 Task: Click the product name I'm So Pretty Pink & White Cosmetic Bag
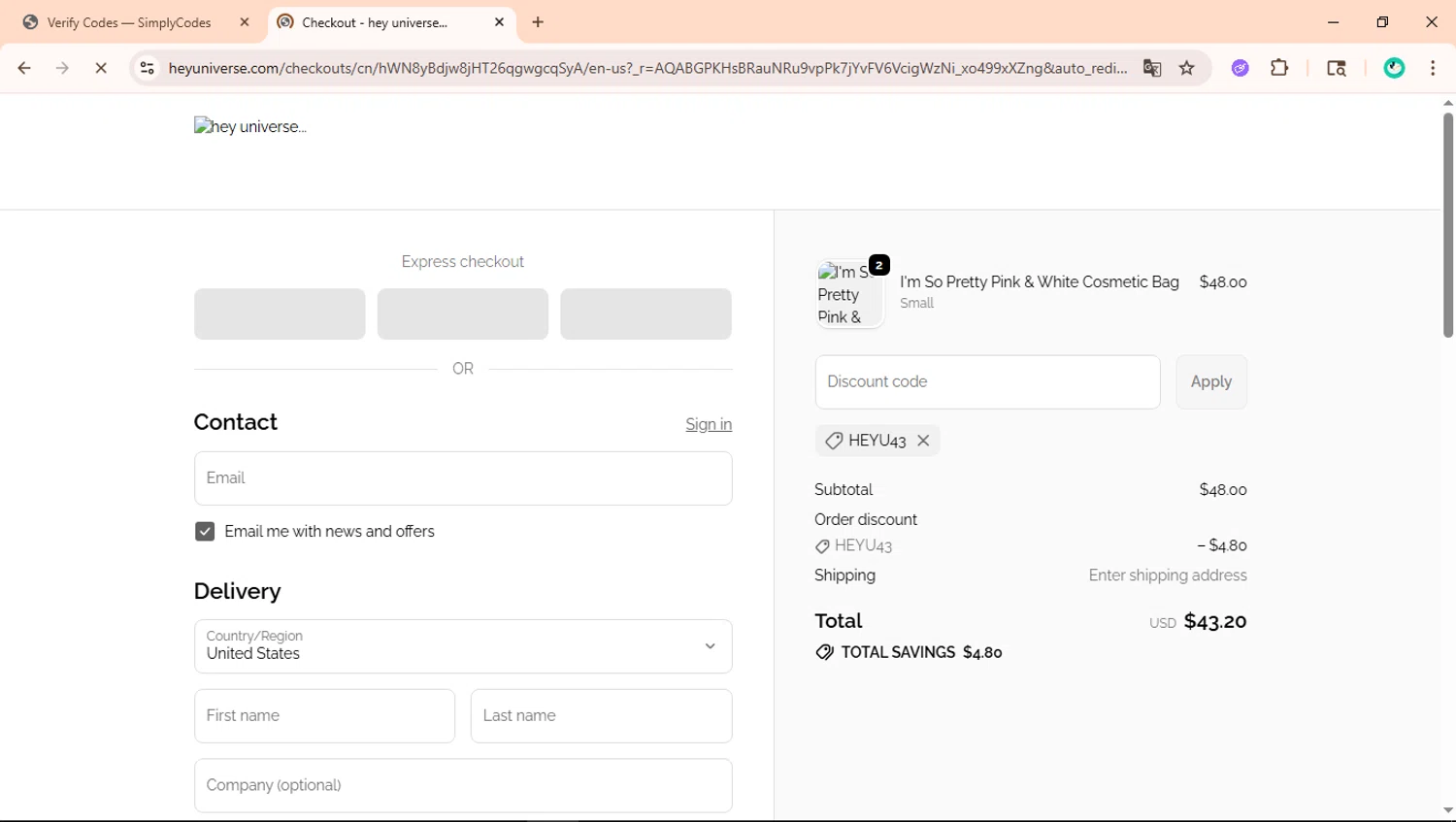(1040, 282)
